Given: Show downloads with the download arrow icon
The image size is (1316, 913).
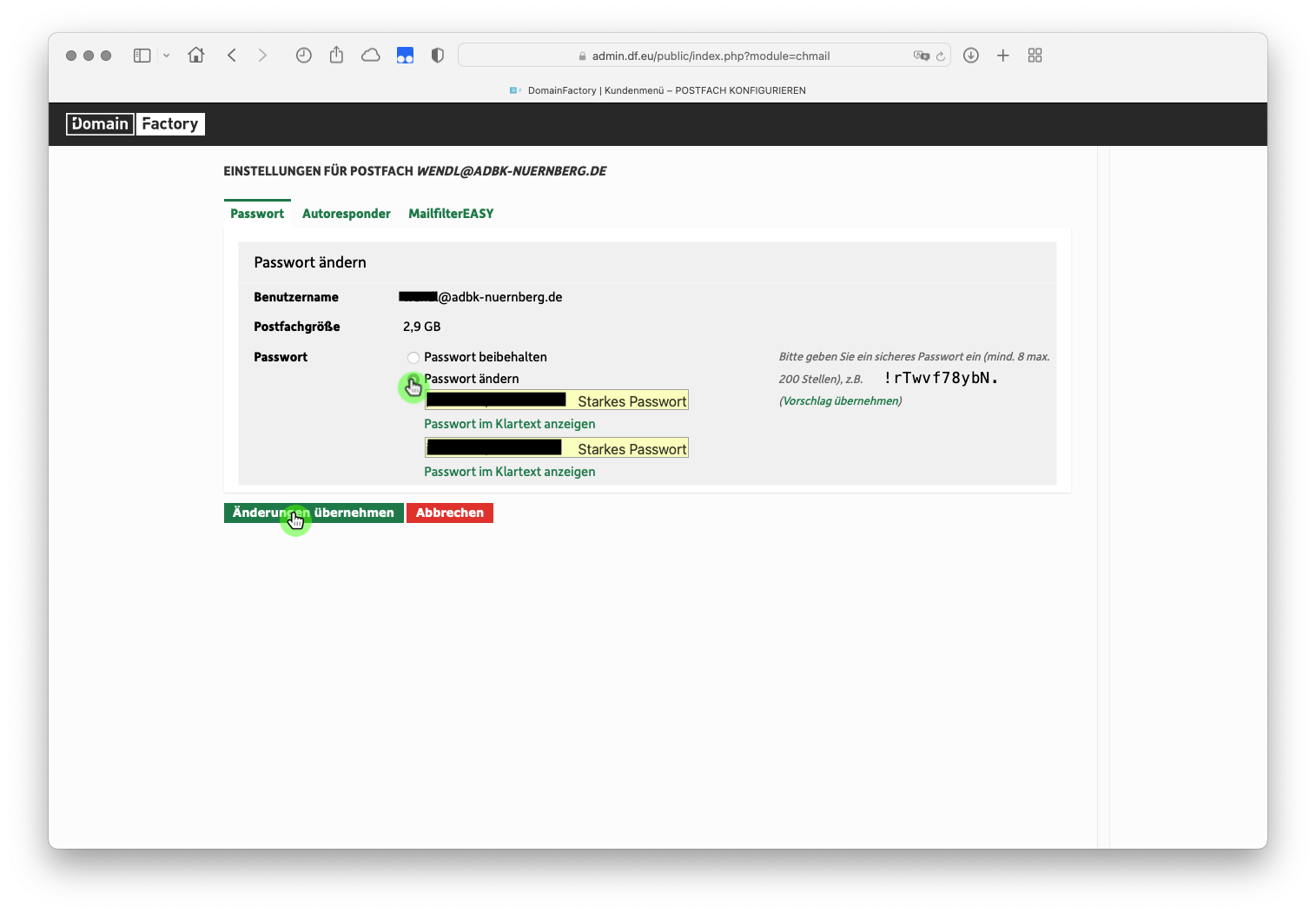Looking at the screenshot, I should tap(971, 56).
